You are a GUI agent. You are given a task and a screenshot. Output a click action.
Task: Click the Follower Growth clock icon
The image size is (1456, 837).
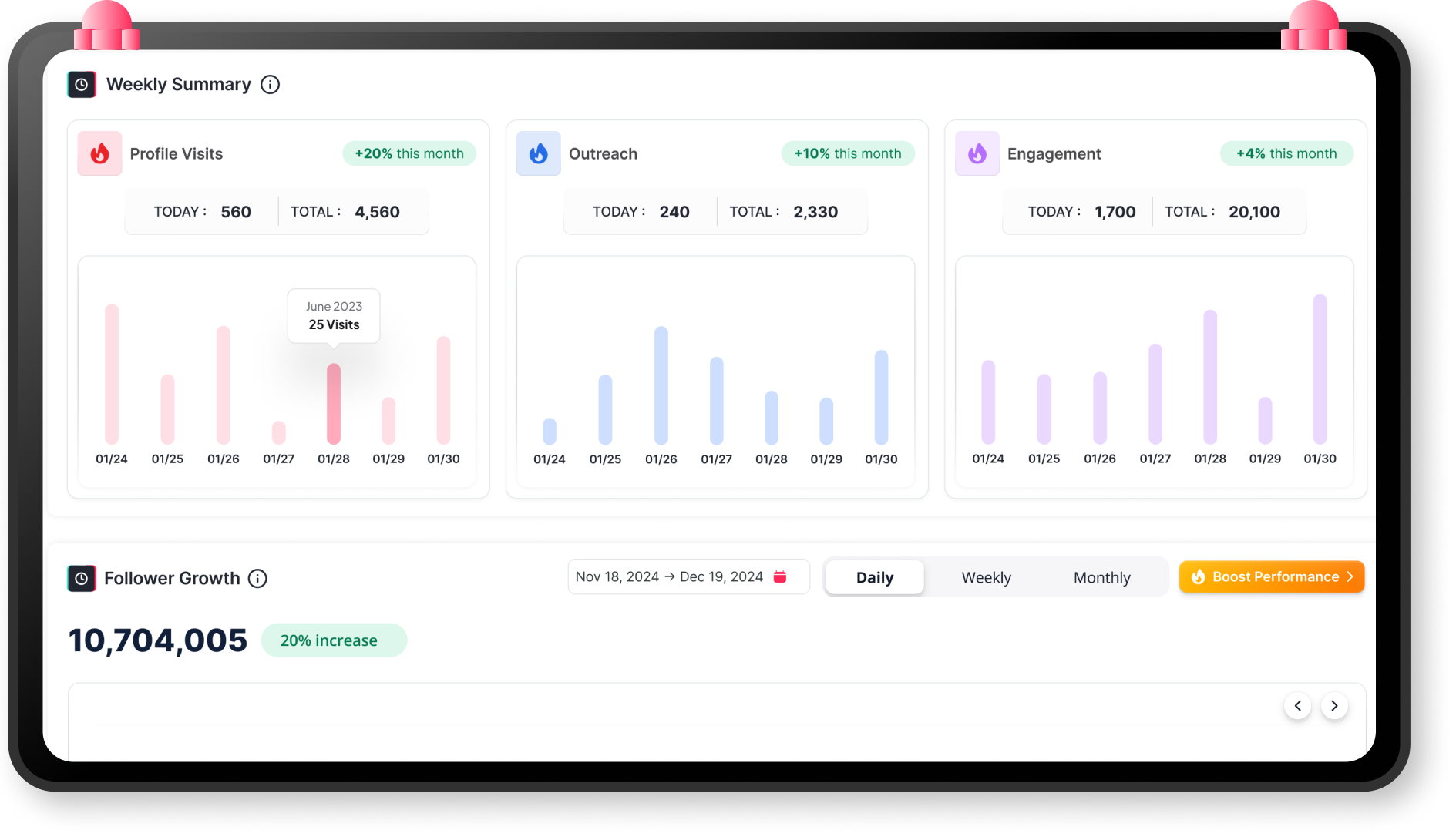point(82,578)
